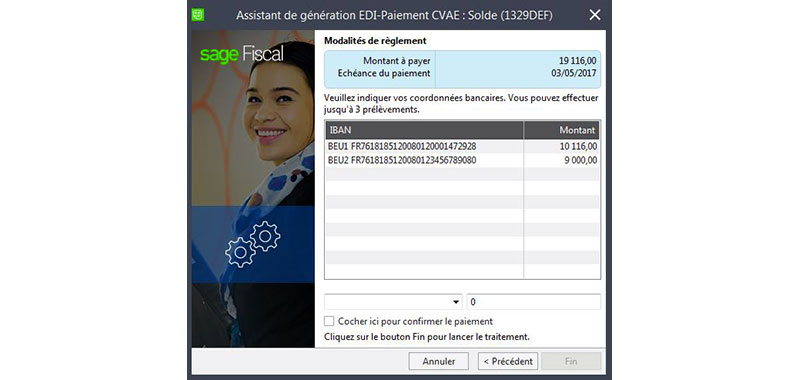Click the gears icon on blue banner
Image resolution: width=800 pixels, height=380 pixels.
(x=253, y=244)
